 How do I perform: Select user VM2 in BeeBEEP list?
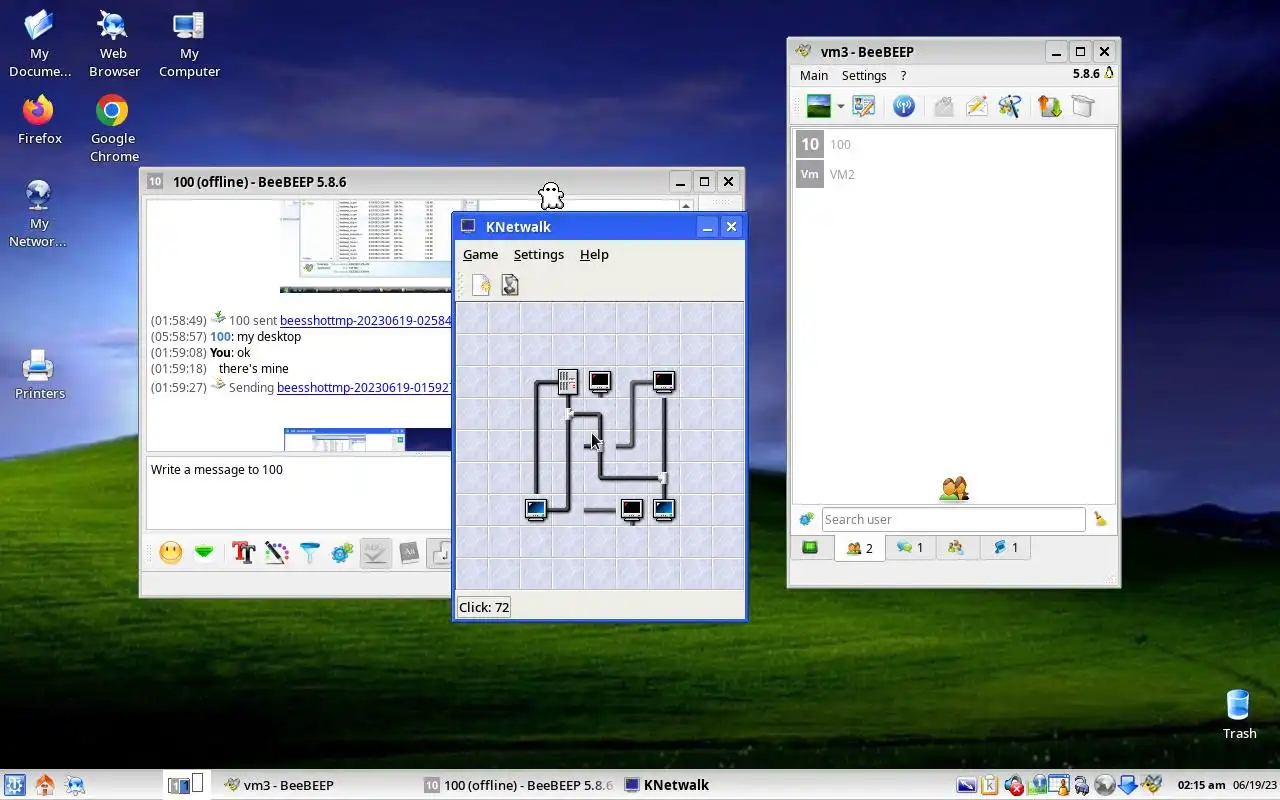[954, 174]
